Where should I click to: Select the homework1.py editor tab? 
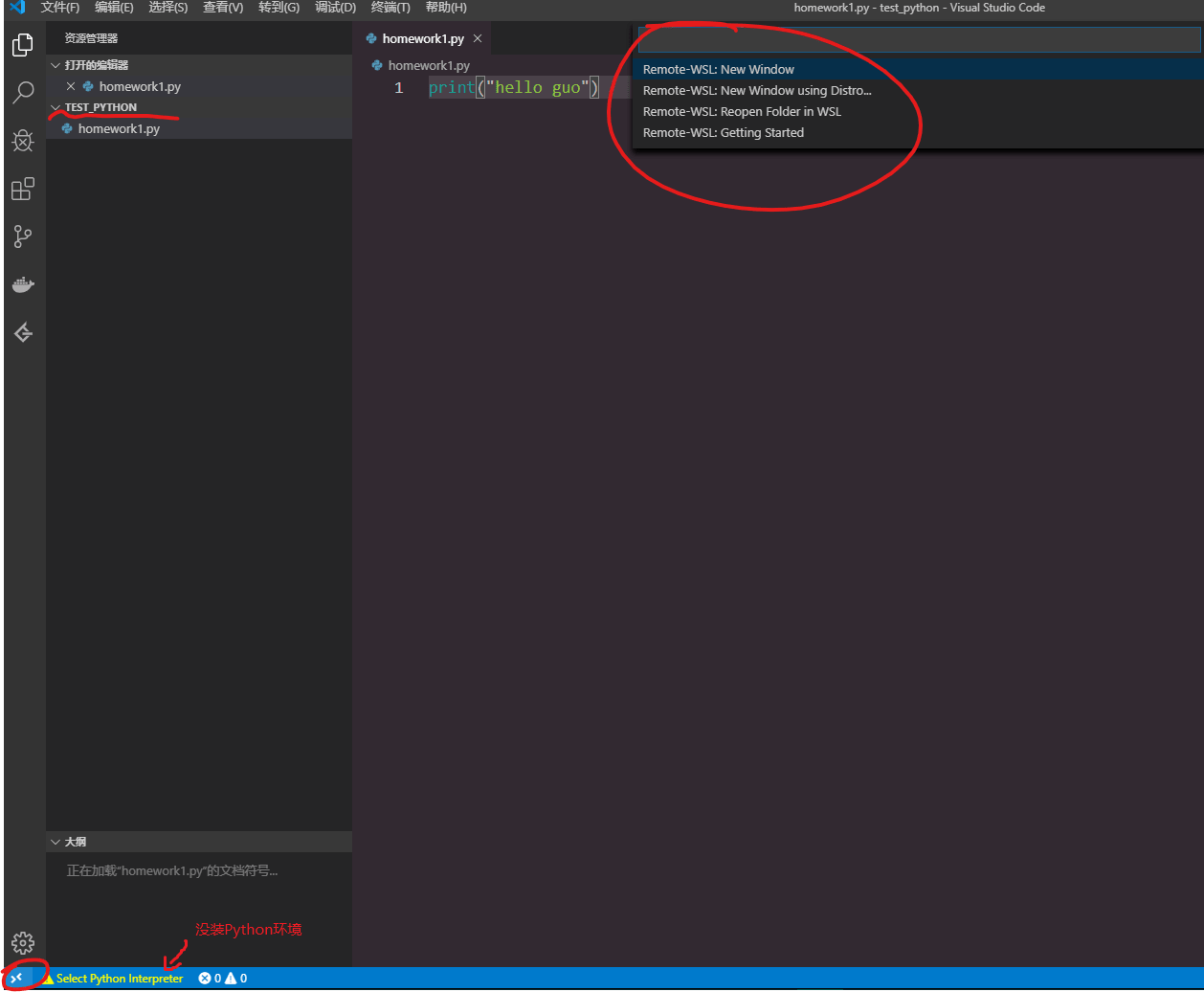pyautogui.click(x=423, y=39)
